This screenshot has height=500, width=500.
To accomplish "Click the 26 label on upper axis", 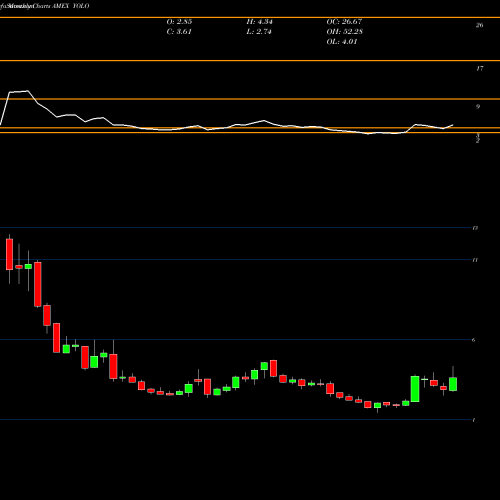I will click(479, 25).
